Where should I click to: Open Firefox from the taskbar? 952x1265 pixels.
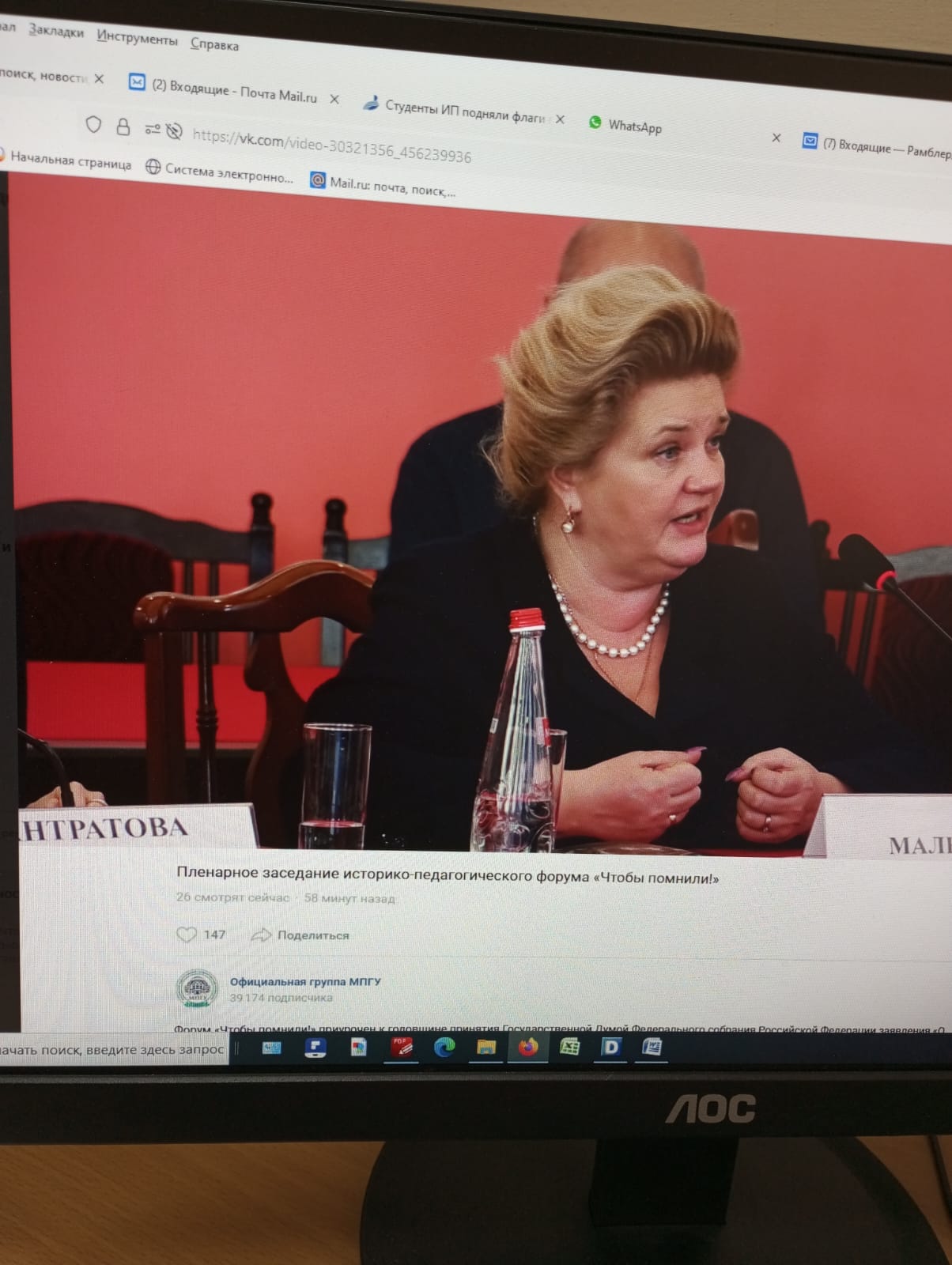click(x=528, y=1048)
